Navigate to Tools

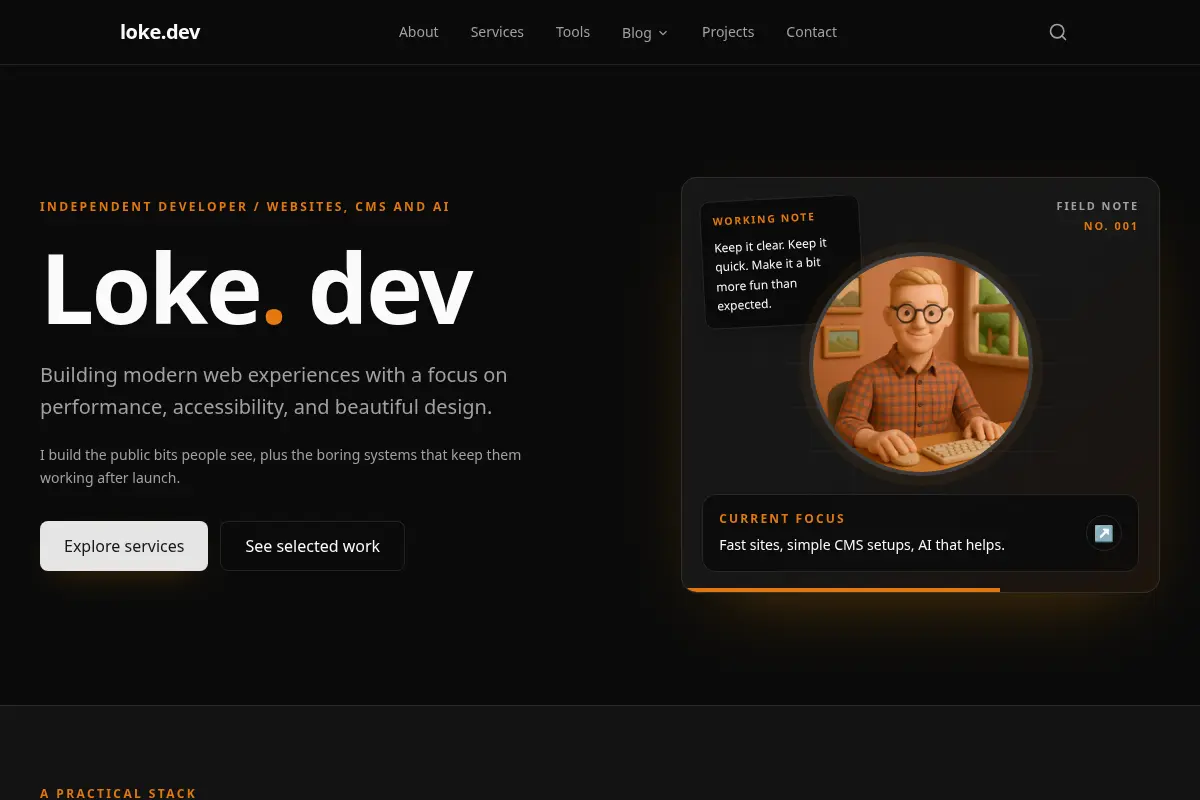[573, 32]
